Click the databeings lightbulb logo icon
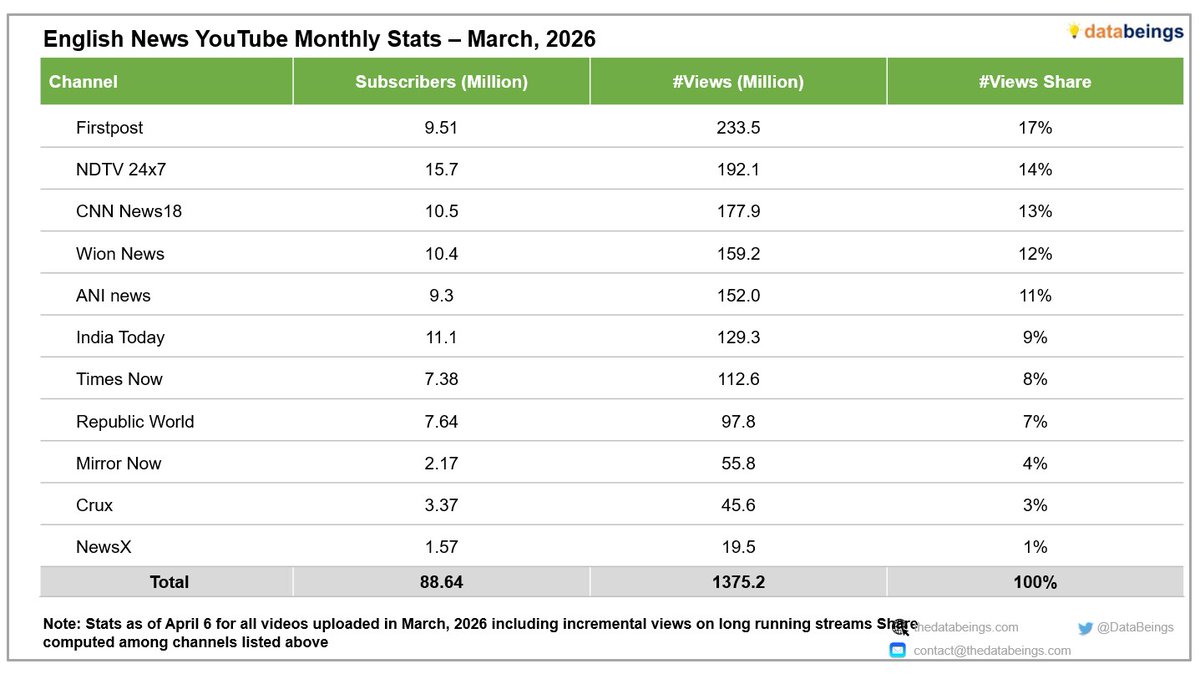Image resolution: width=1200 pixels, height=674 pixels. (x=1074, y=32)
